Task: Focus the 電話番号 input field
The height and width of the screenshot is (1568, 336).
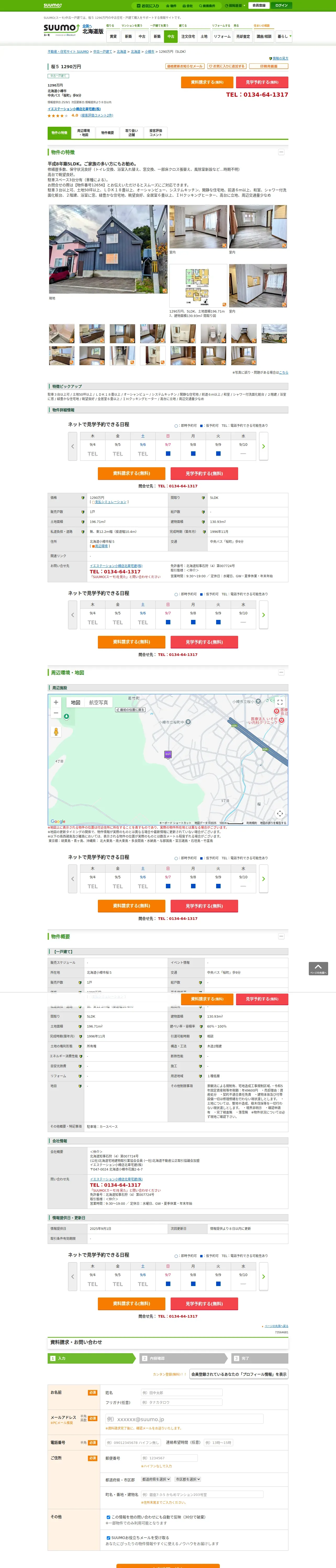Action: (133, 1443)
